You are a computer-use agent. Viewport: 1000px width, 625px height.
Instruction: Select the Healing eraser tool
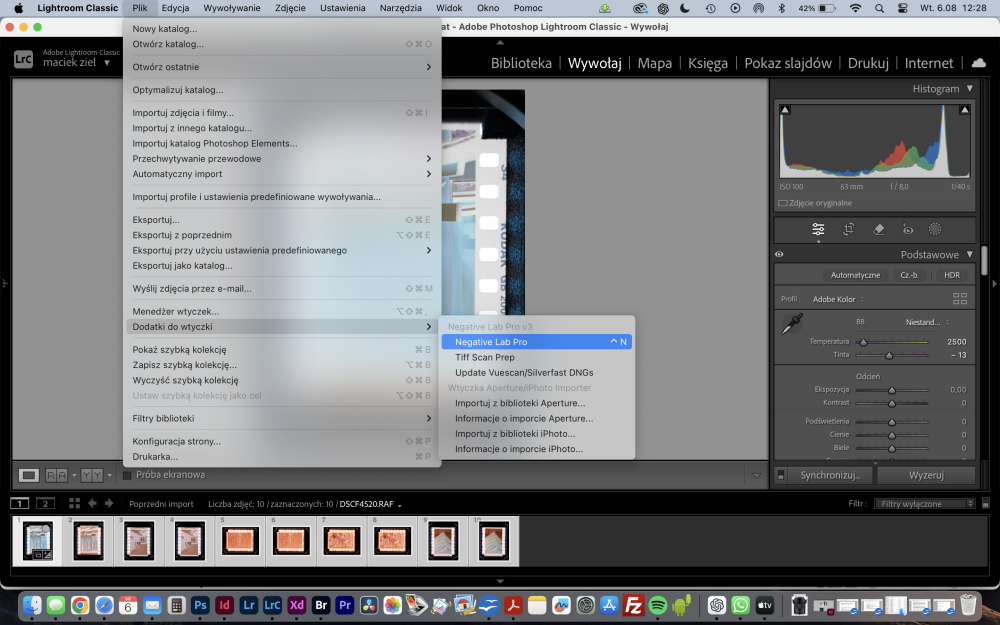pos(878,229)
